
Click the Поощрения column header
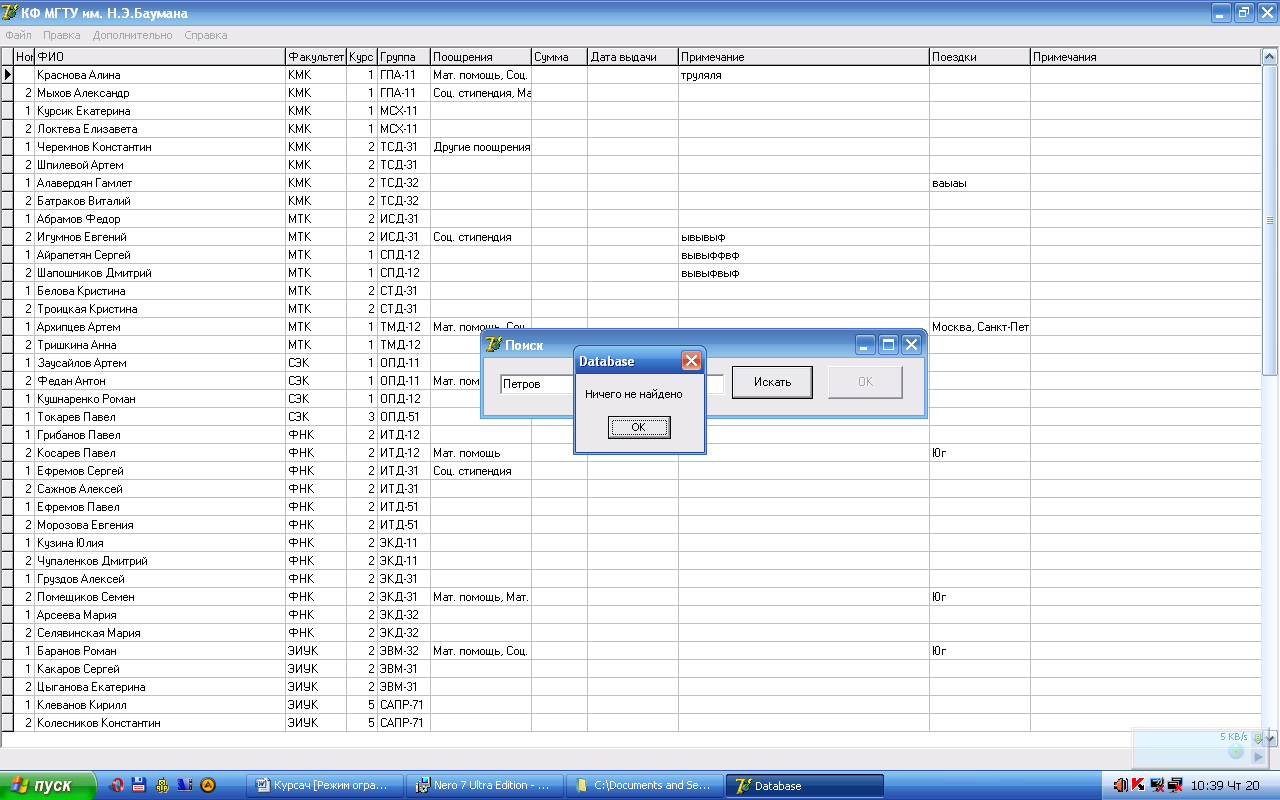point(481,57)
